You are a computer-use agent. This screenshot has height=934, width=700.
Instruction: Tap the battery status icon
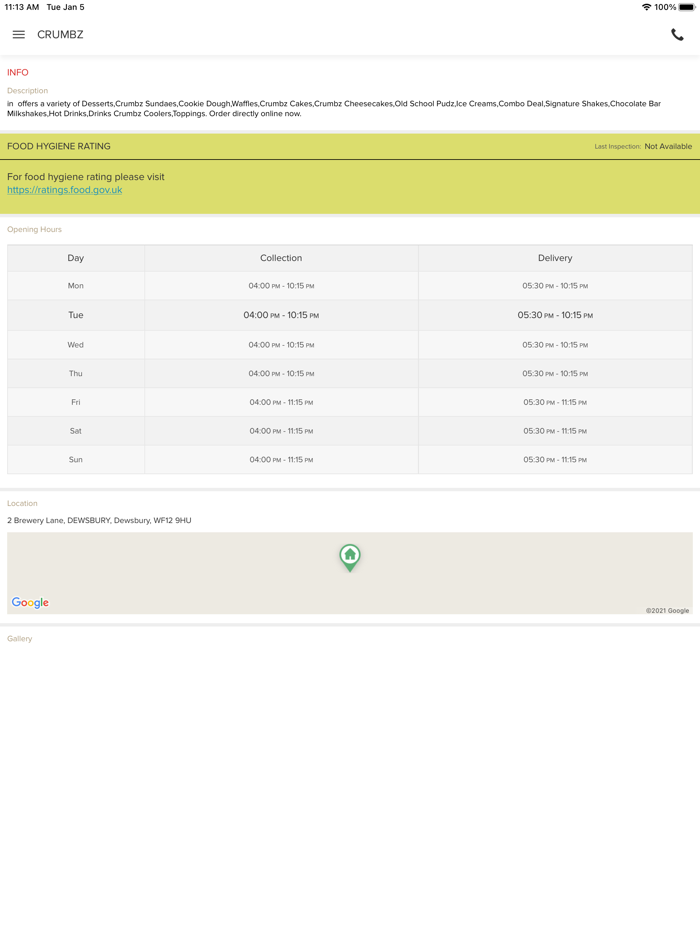coord(687,7)
